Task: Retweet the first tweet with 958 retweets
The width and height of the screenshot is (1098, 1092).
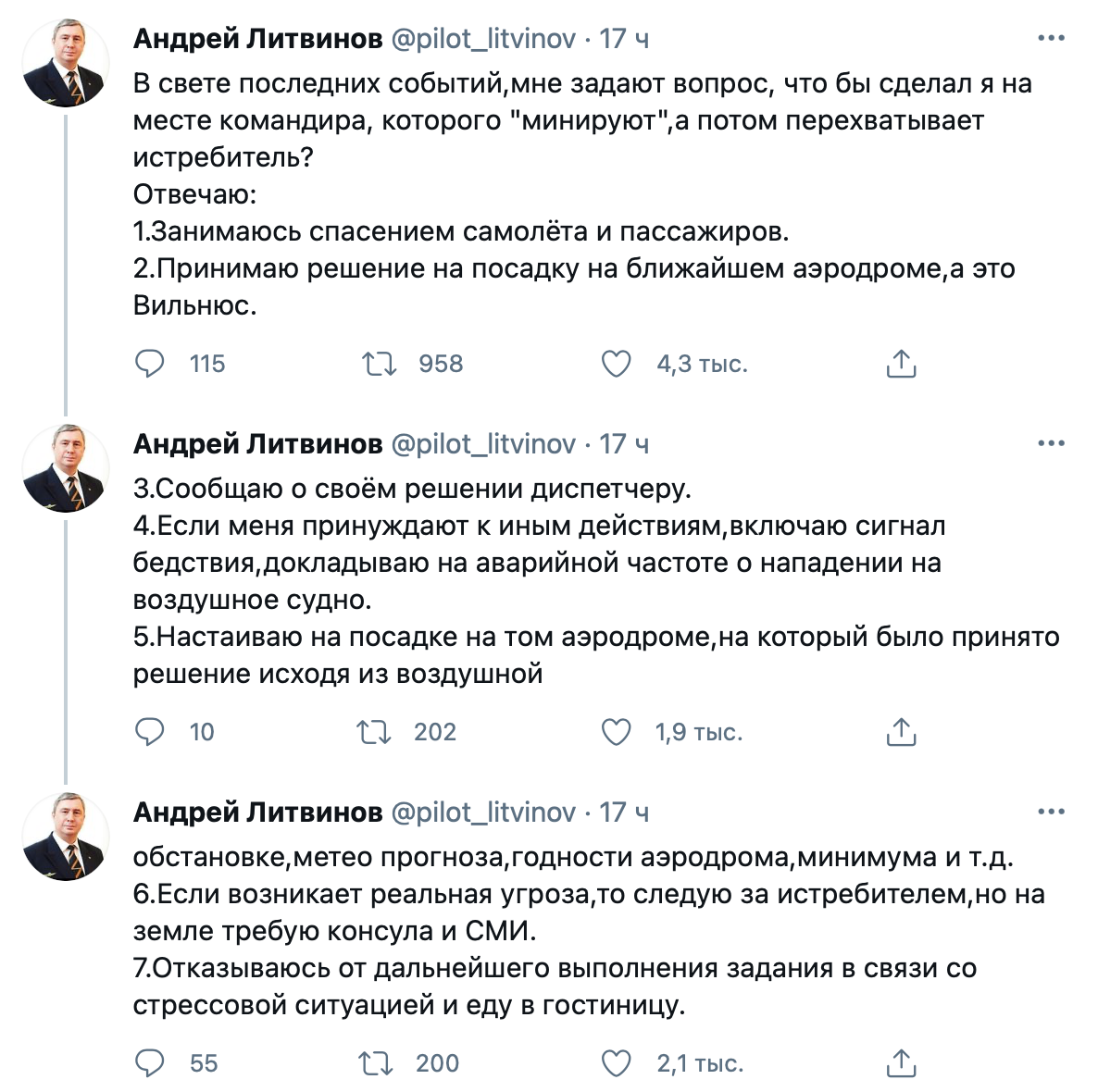Action: pos(380,364)
